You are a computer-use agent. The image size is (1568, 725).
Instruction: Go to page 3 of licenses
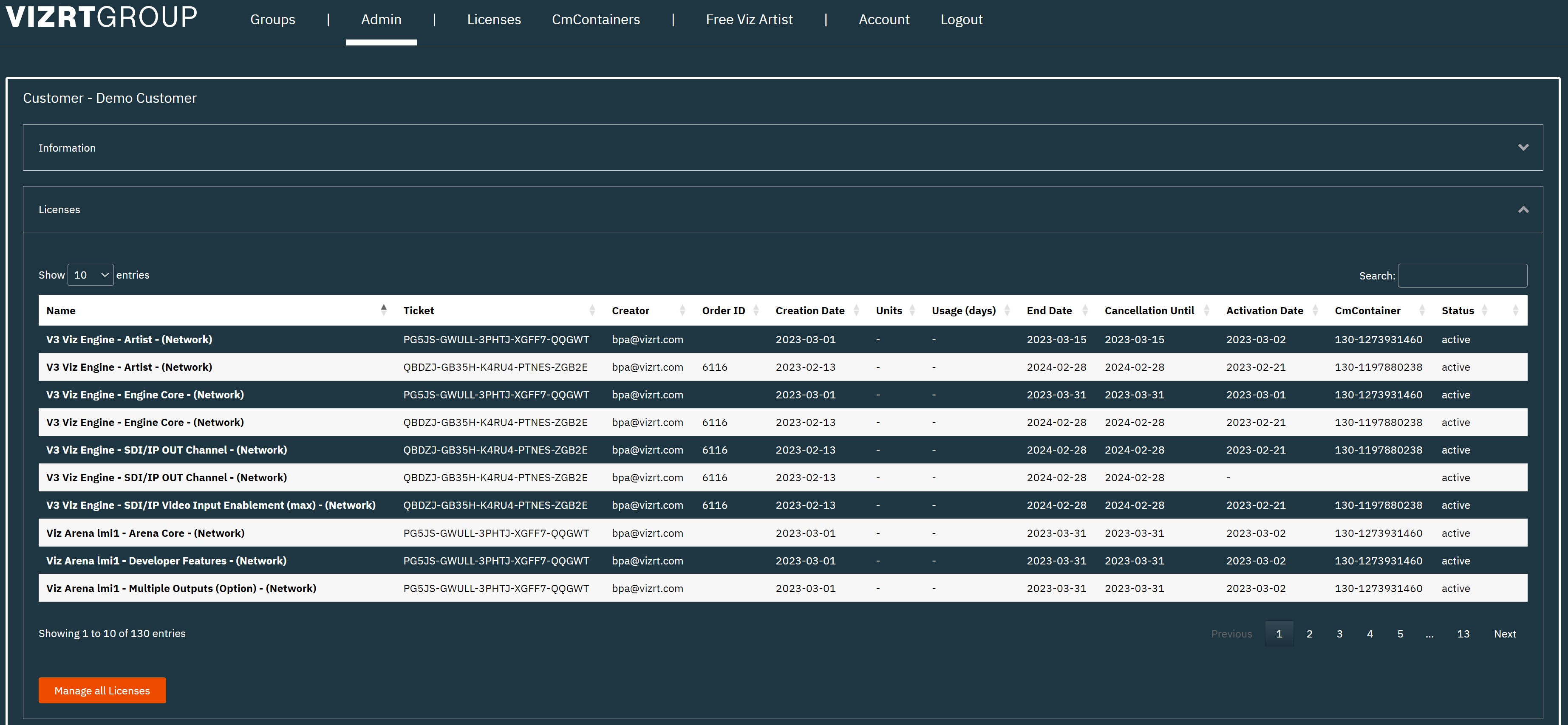click(x=1340, y=634)
